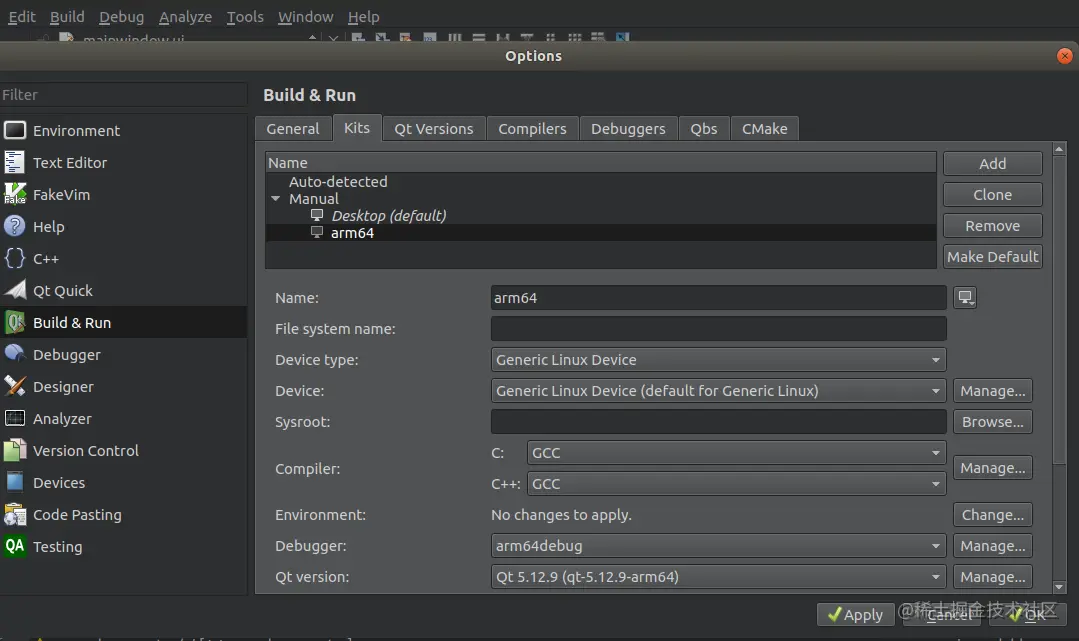Click Manage button next to Qt version
This screenshot has height=641, width=1079.
pyautogui.click(x=992, y=576)
